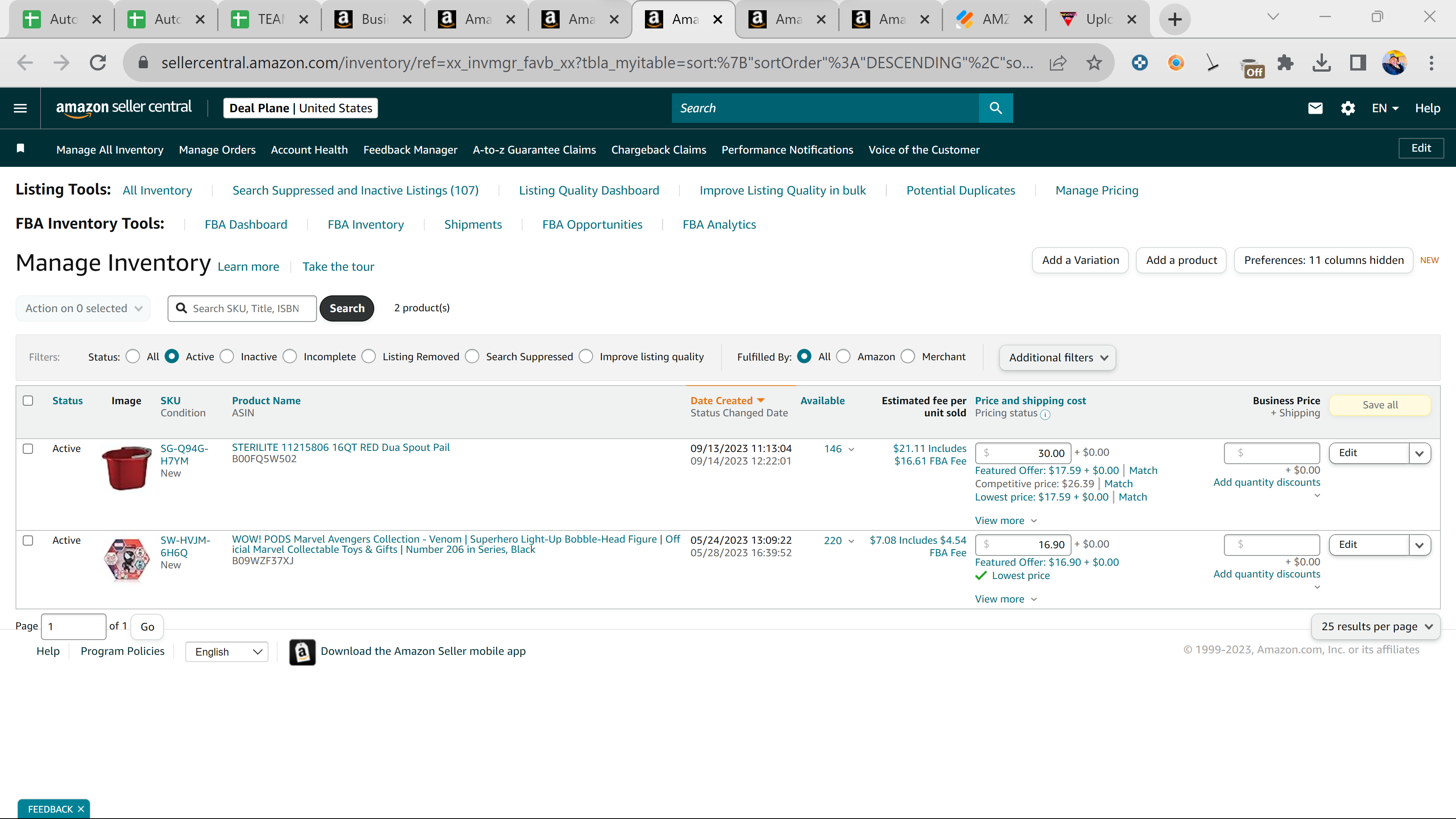Reload the page with the refresh icon
This screenshot has width=1456, height=819.
pos(98,62)
